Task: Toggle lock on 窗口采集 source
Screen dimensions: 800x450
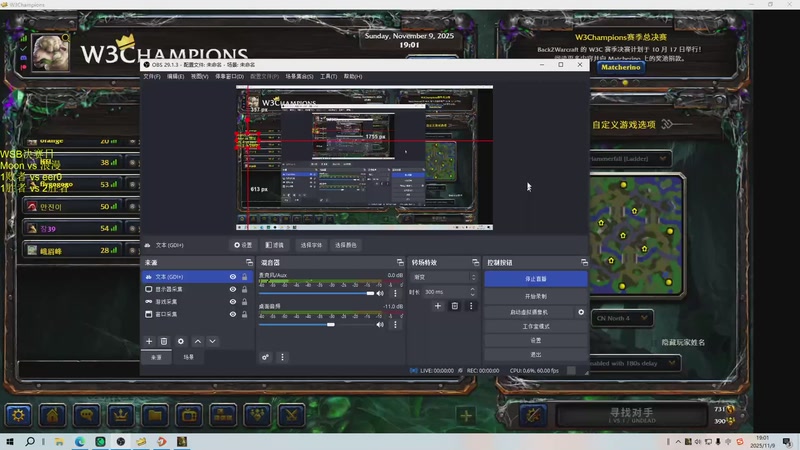Action: click(x=244, y=314)
